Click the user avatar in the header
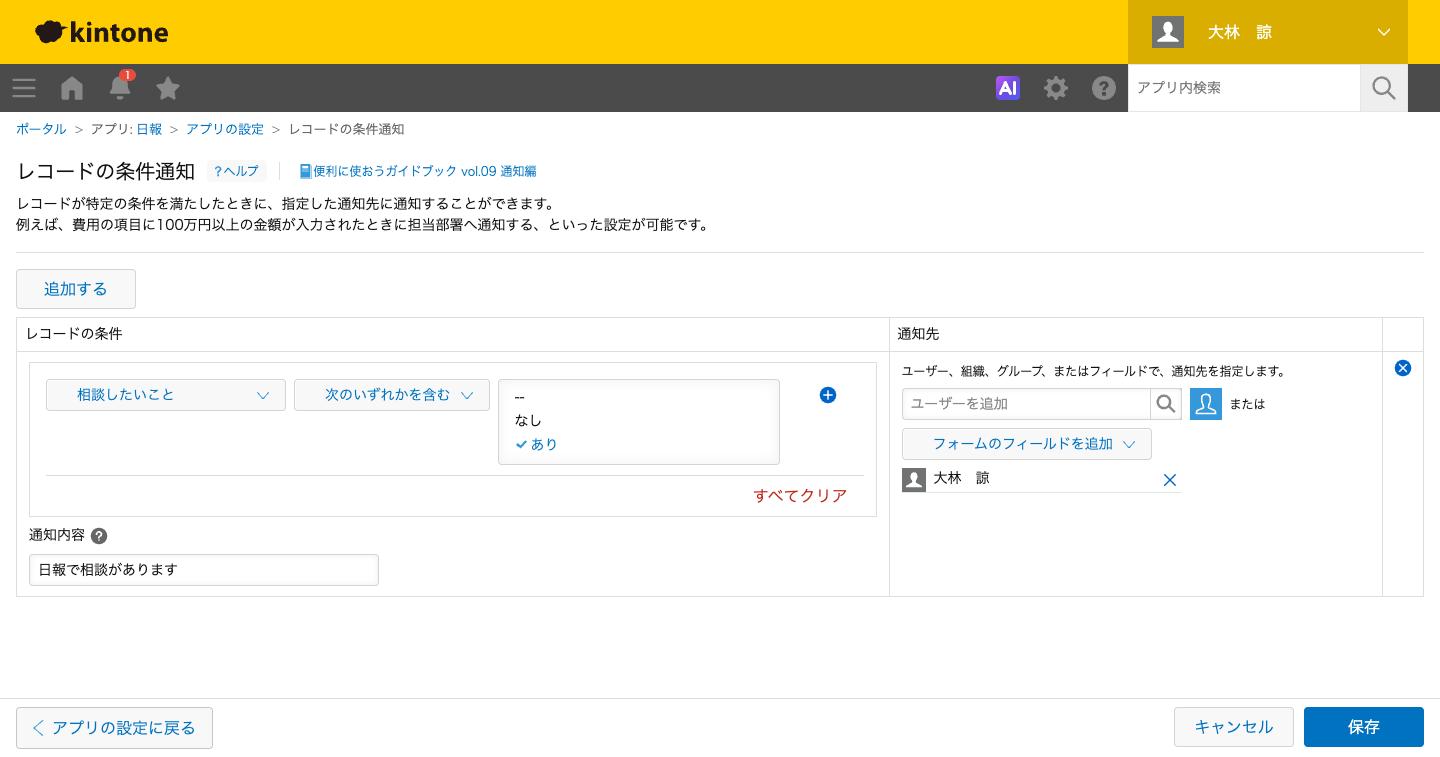 click(x=1168, y=32)
